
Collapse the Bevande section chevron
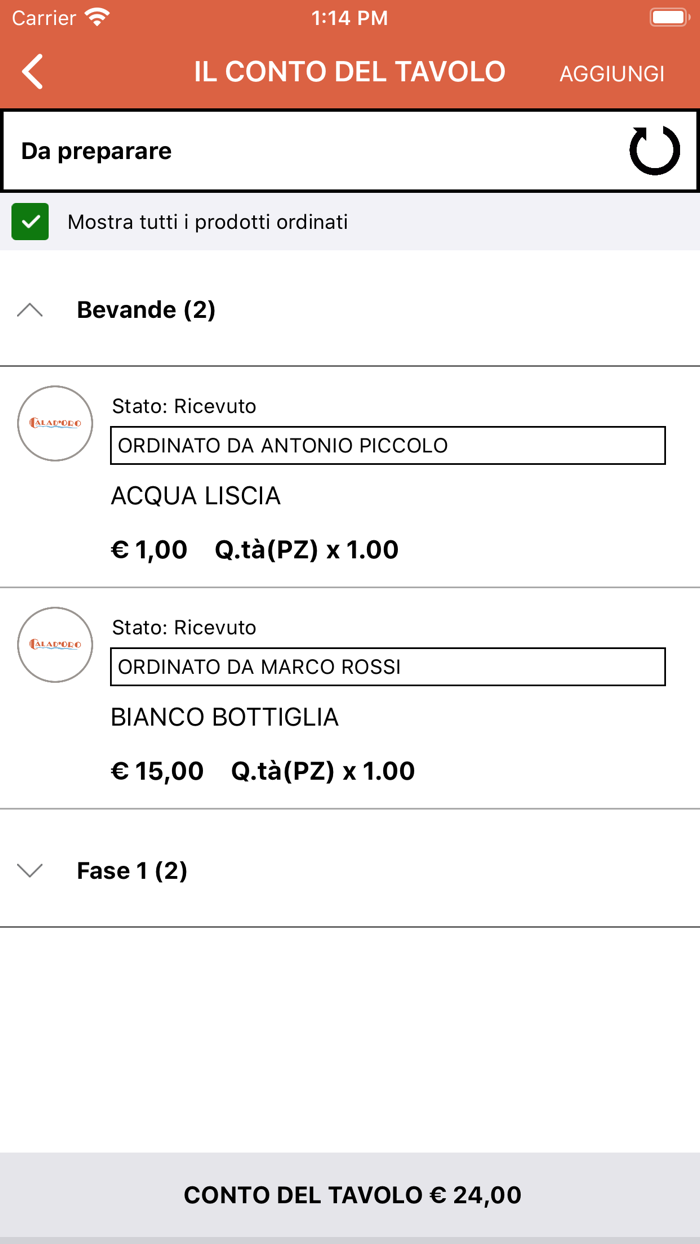coord(31,310)
